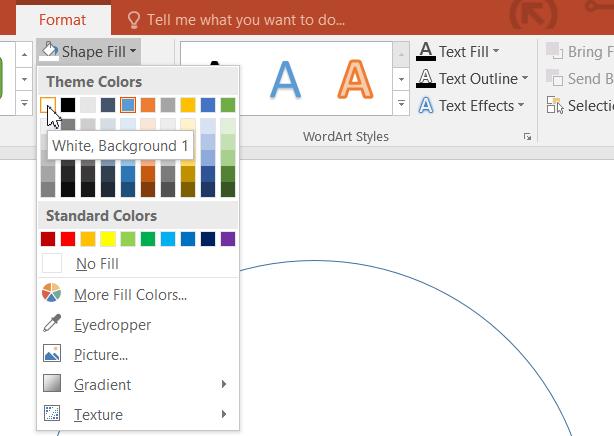
Task: Click the Texture fill icon
Action: click(x=53, y=414)
